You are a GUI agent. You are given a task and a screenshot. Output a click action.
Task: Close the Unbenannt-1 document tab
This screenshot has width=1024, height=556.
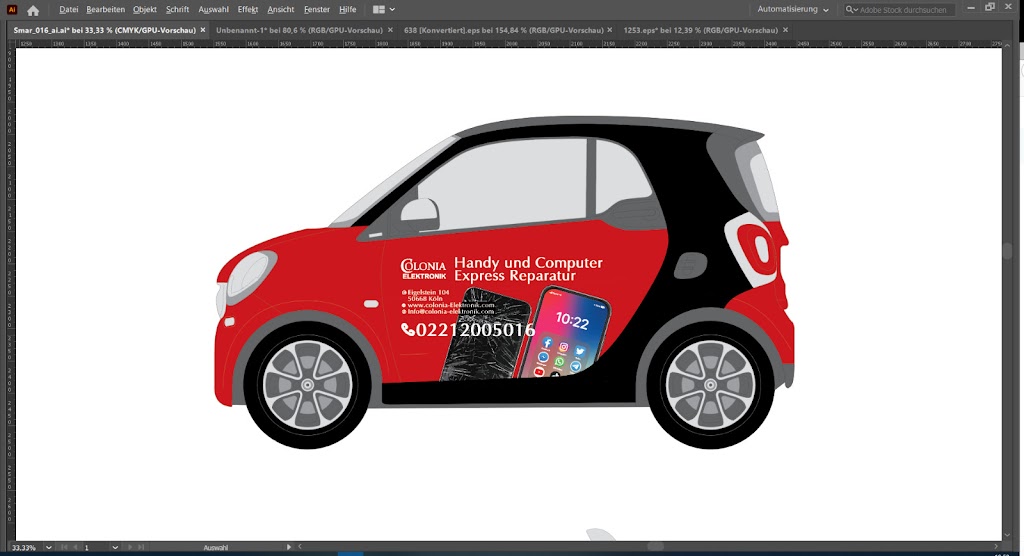pyautogui.click(x=391, y=30)
